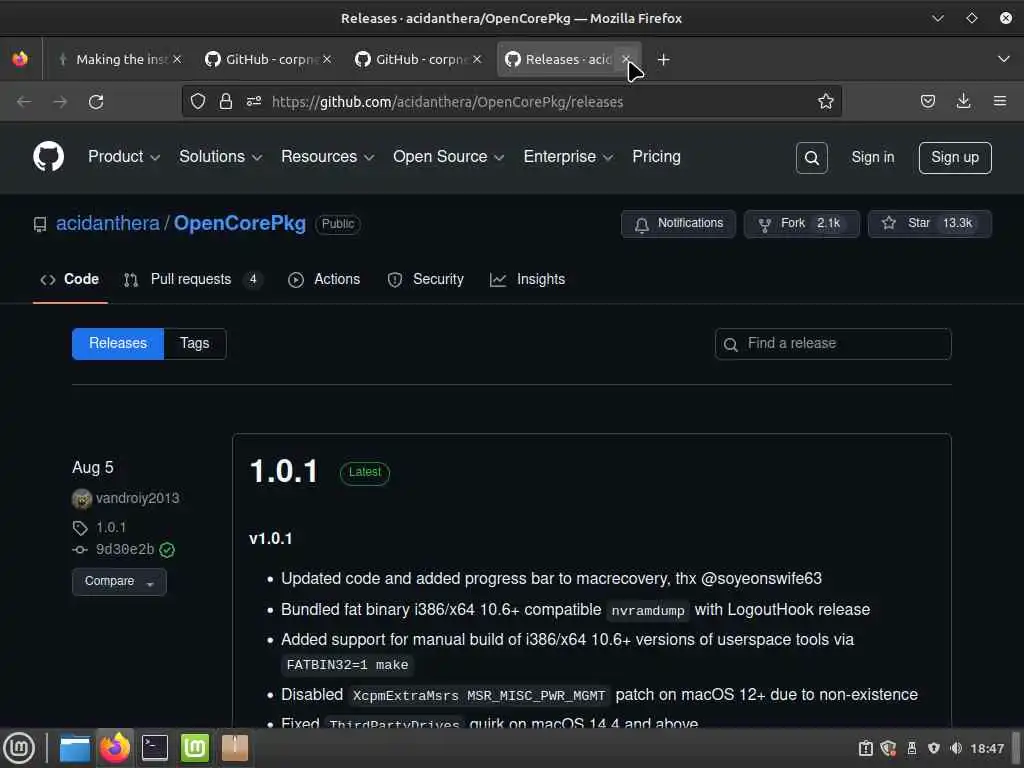Click the GitHub Octocat logo

click(48, 157)
